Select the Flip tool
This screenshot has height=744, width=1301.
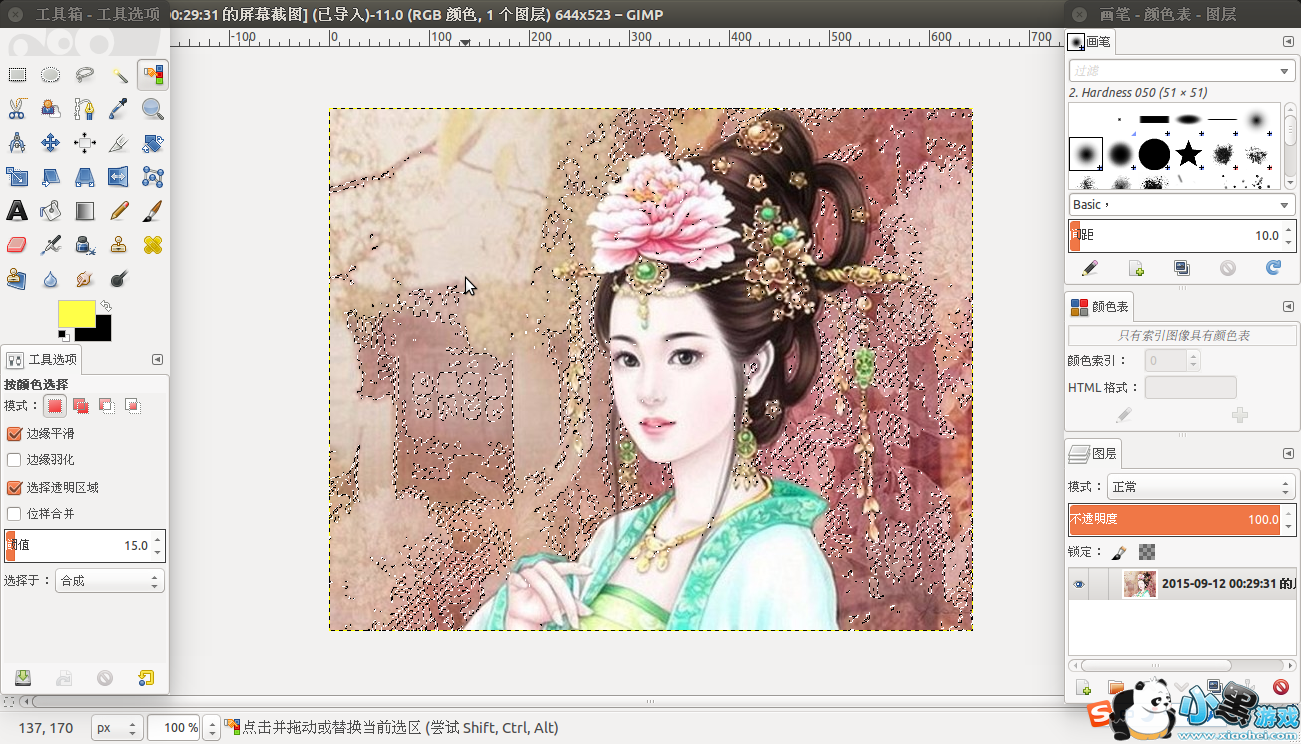click(x=119, y=177)
